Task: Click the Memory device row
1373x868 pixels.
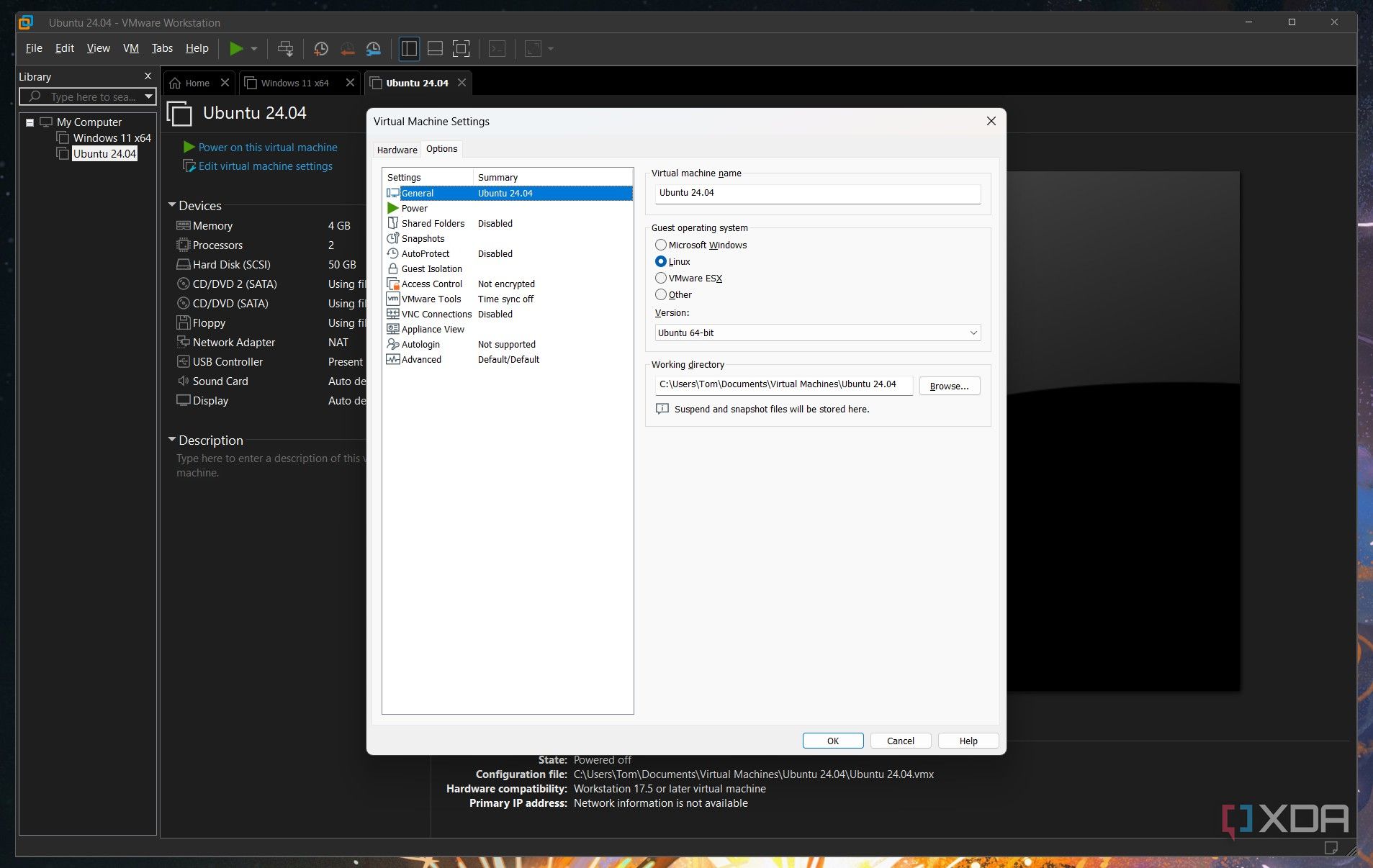Action: click(270, 225)
